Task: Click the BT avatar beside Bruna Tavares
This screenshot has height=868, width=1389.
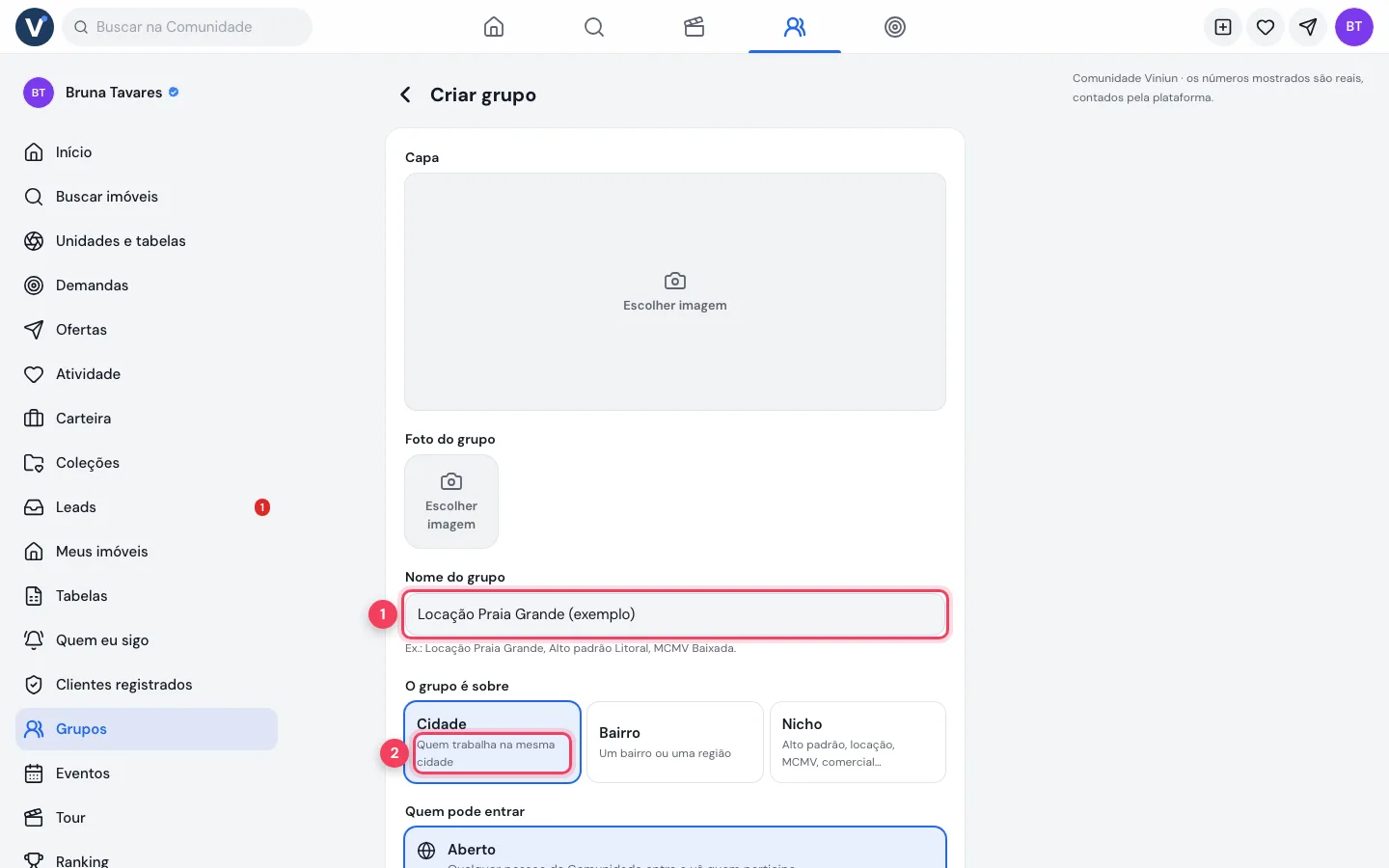Action: 39,93
